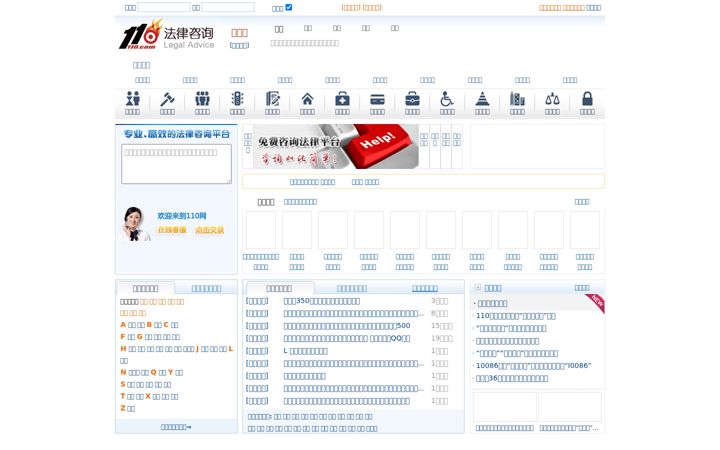Open the news item starting with 110

[516, 316]
